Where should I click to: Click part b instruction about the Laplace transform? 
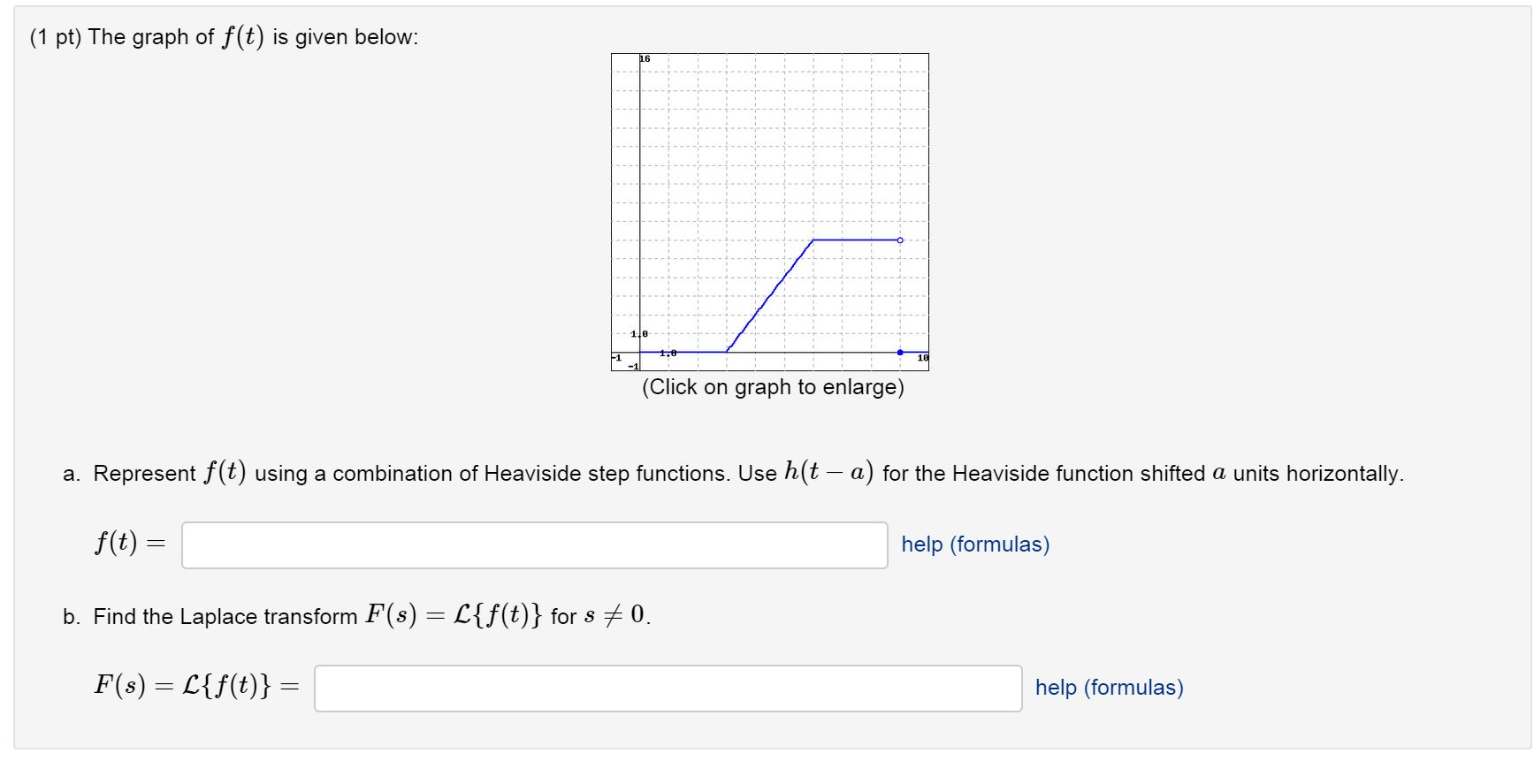pyautogui.click(x=354, y=616)
